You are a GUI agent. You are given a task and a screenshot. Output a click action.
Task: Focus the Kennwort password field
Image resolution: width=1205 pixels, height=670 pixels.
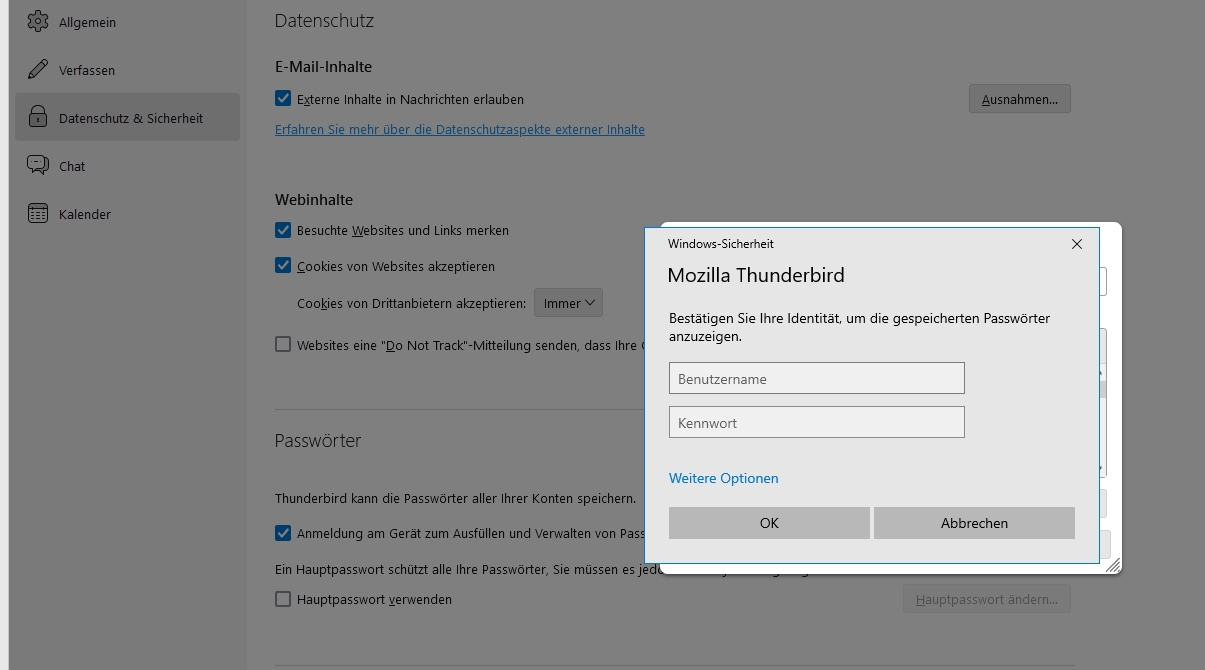(x=816, y=422)
